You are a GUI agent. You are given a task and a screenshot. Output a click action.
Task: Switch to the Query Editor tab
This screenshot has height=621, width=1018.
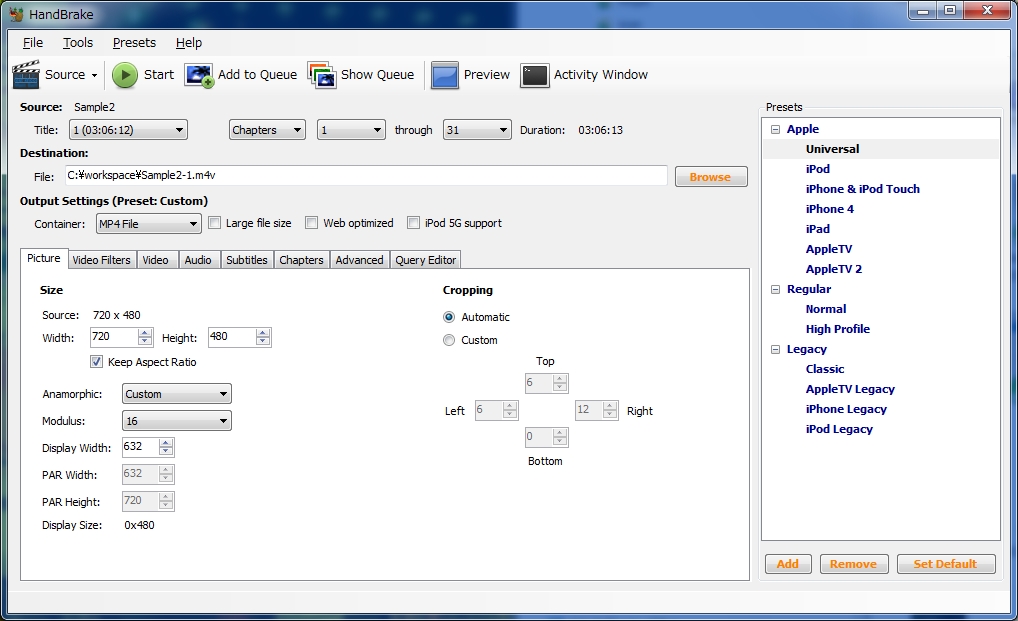click(426, 260)
